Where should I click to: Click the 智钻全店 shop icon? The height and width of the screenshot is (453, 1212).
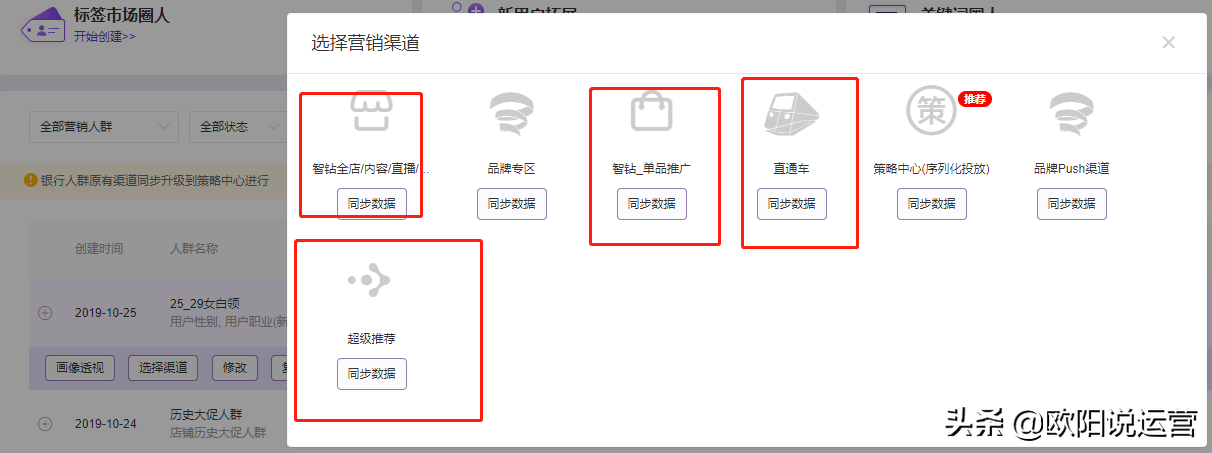(371, 111)
